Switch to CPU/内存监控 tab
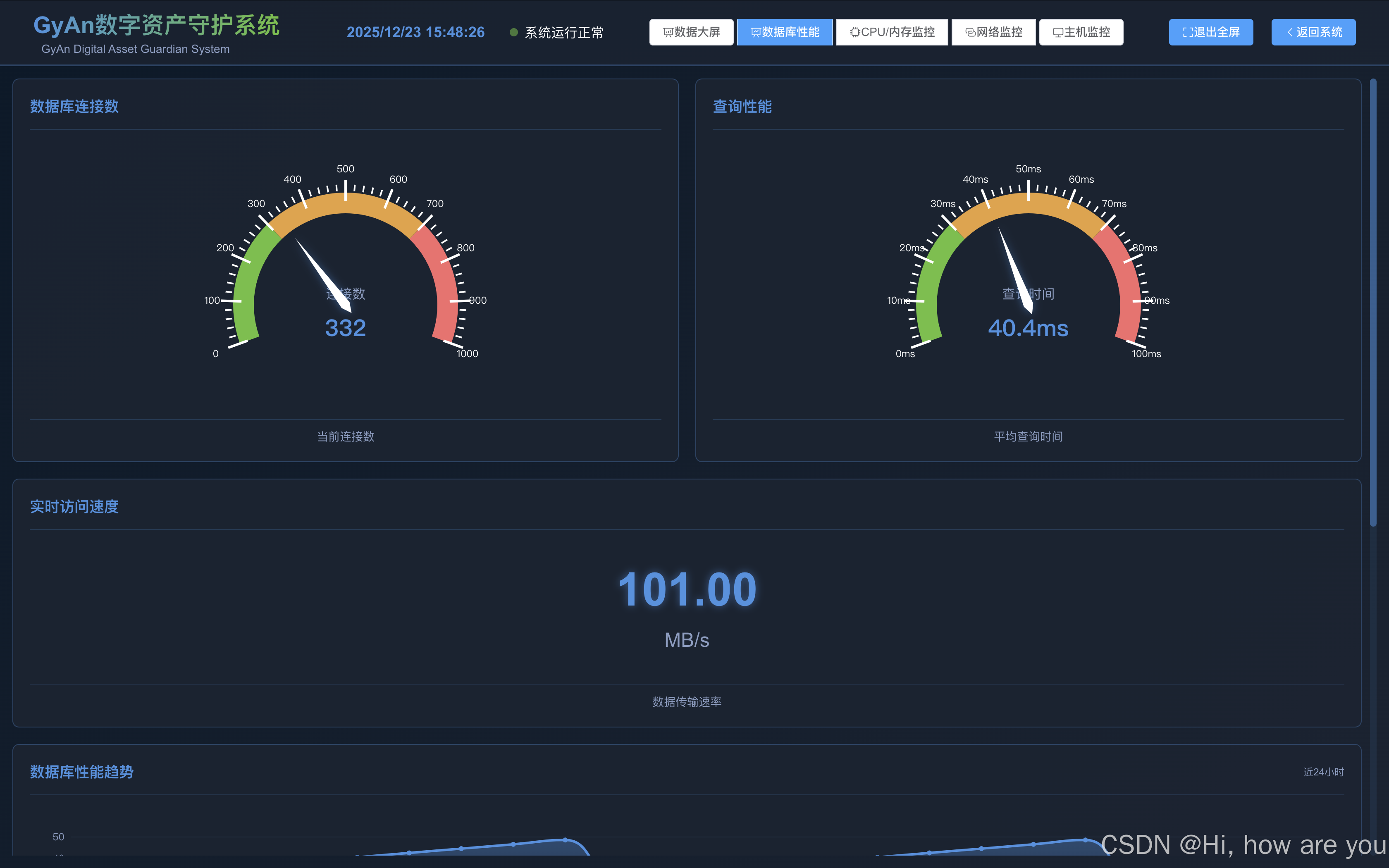This screenshot has height=868, width=1389. 892,32
